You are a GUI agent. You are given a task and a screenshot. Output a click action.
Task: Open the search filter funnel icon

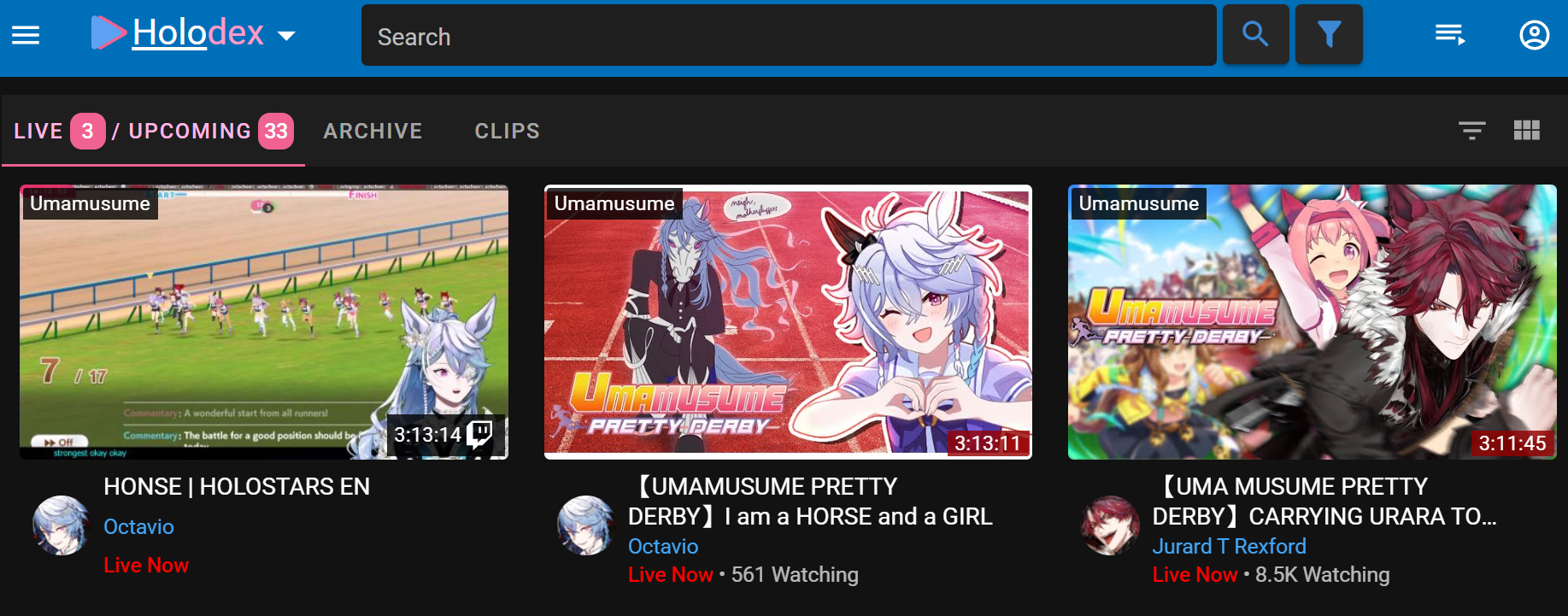1329,35
